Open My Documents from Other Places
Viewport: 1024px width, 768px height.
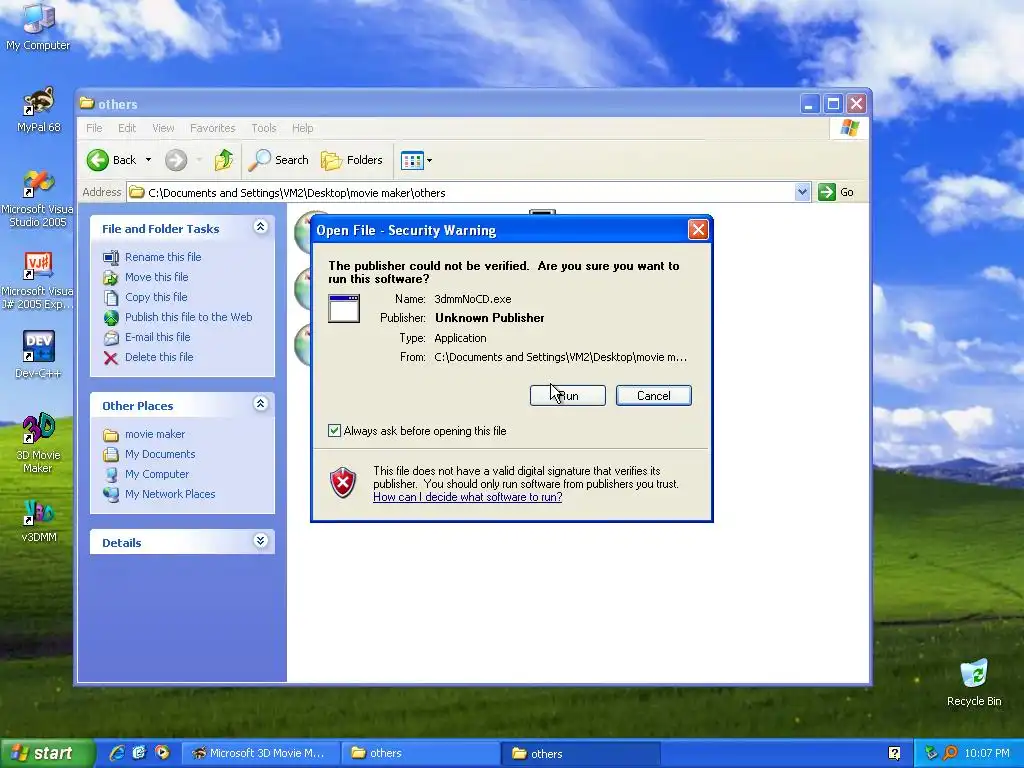point(160,455)
